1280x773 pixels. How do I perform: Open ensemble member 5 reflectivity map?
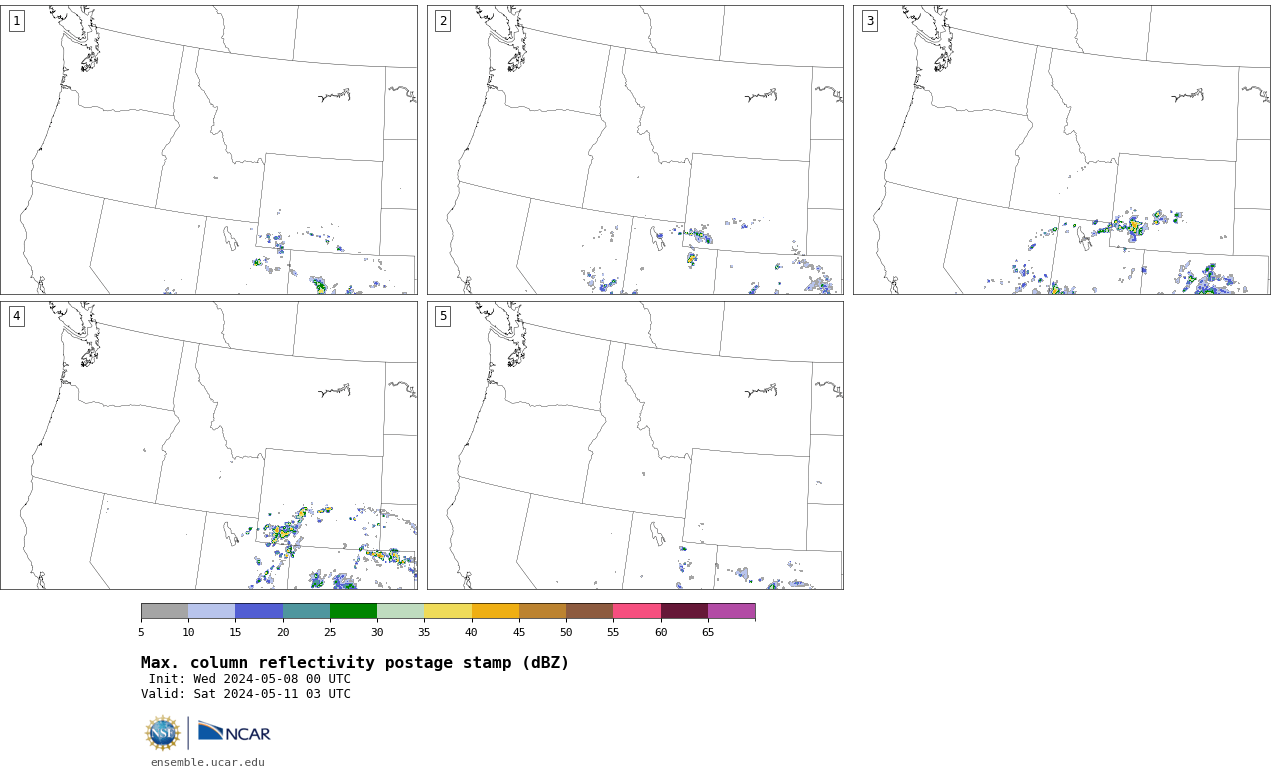[x=635, y=445]
